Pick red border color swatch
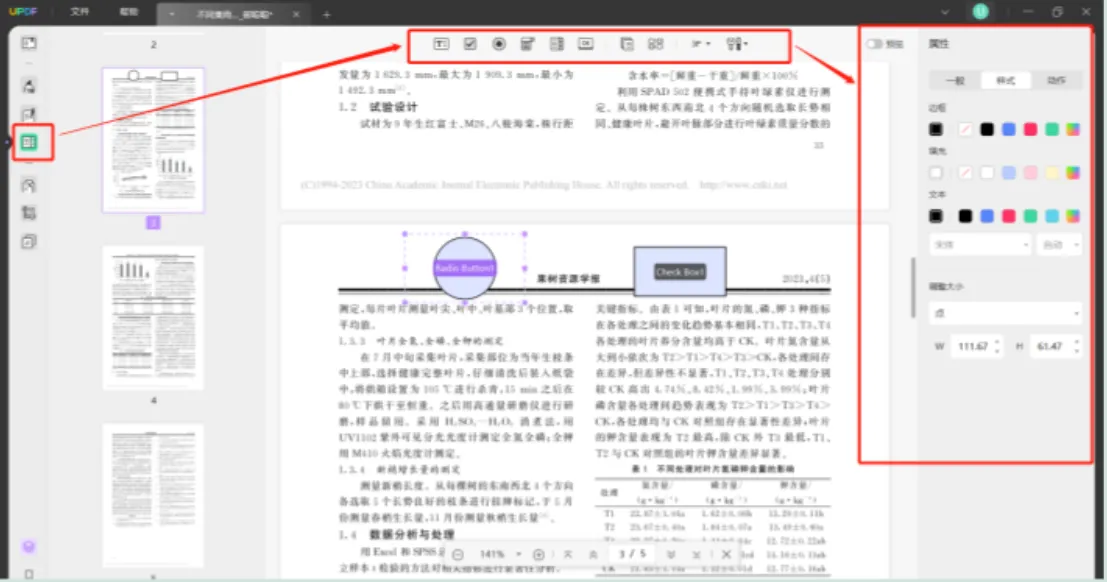Screen dimensions: 1107x582 click(1031, 129)
